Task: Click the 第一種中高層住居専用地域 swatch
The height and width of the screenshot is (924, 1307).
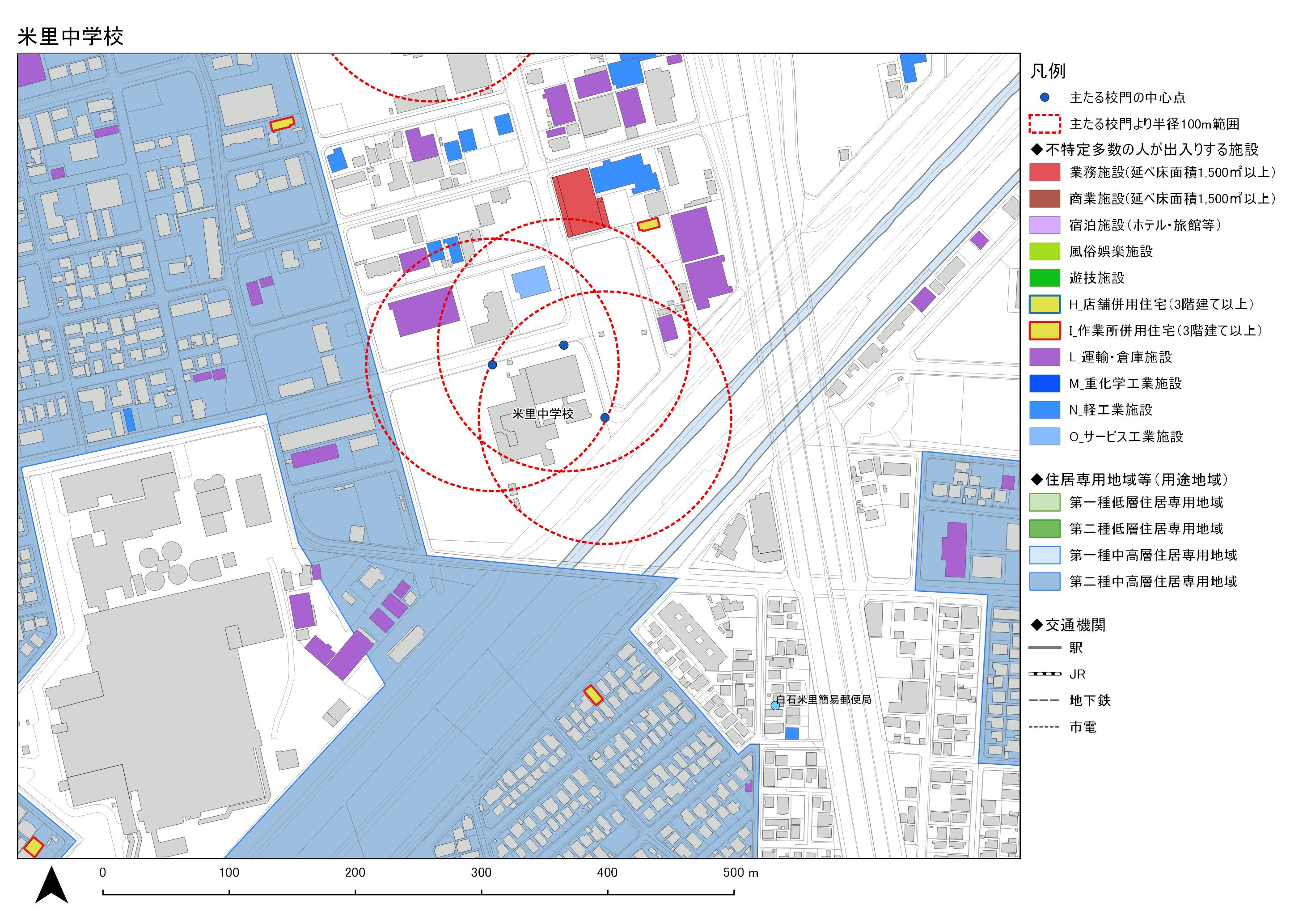Action: click(1045, 555)
